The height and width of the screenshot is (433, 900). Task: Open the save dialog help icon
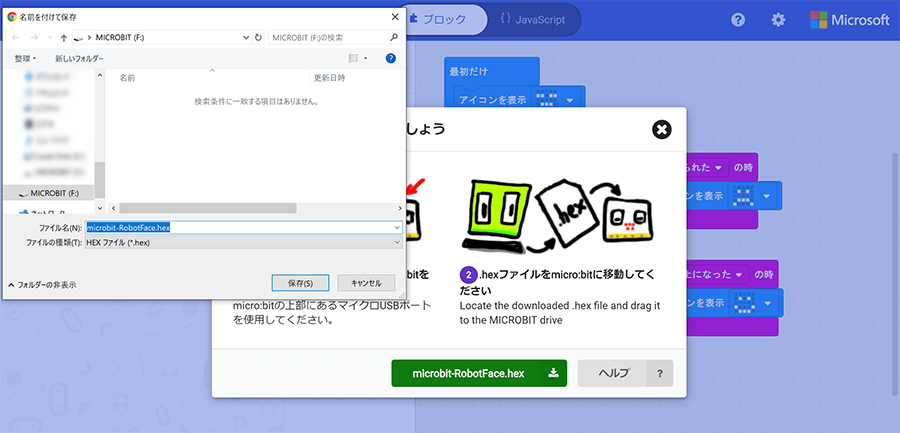(391, 58)
